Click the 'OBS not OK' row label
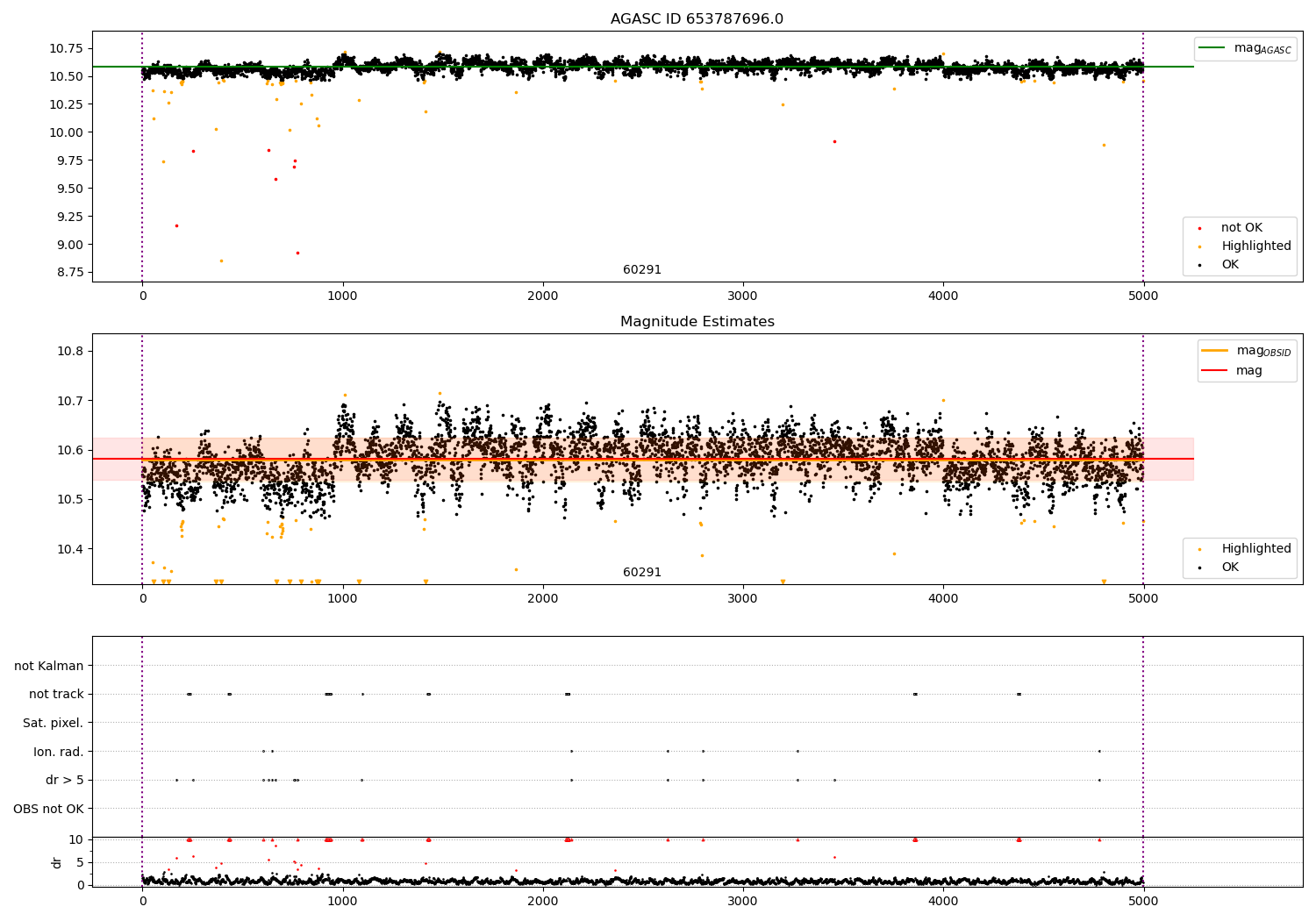Viewport: 1316px width, 921px height. coord(49,809)
